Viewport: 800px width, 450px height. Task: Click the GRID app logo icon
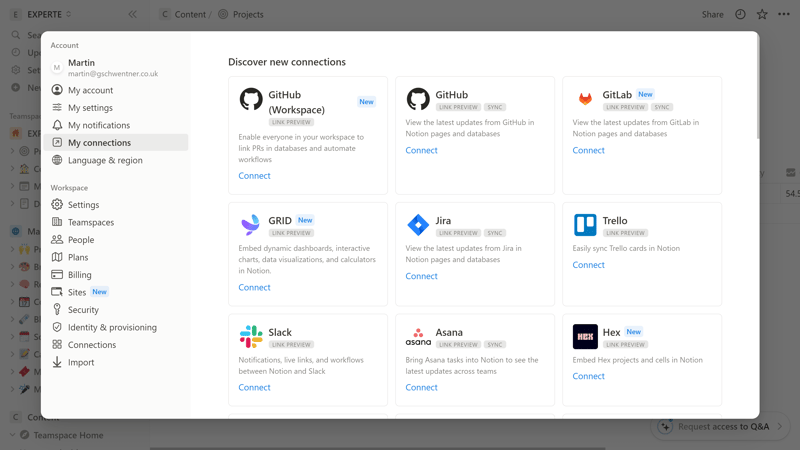click(x=251, y=225)
